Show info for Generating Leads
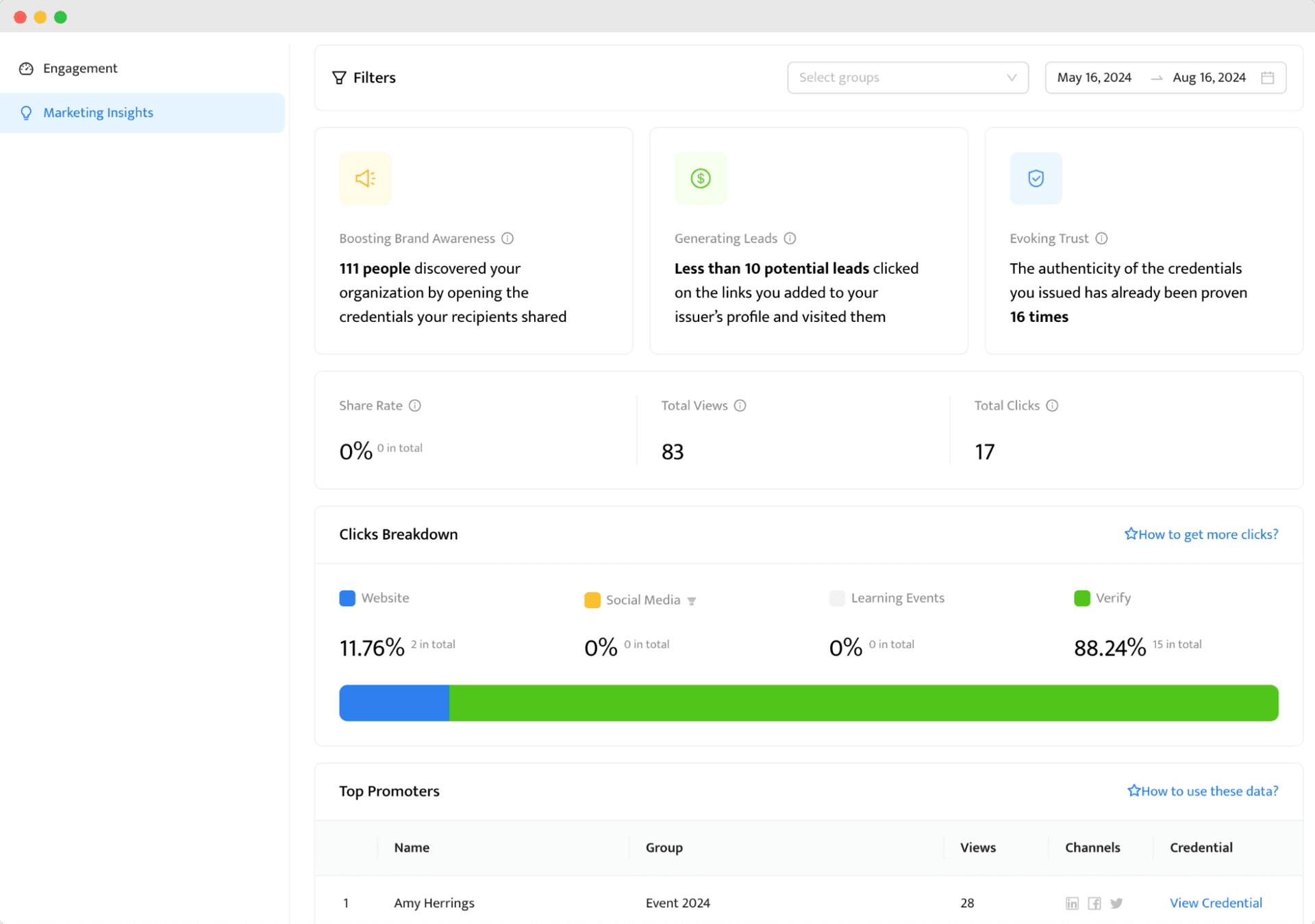The height and width of the screenshot is (924, 1315). point(790,238)
